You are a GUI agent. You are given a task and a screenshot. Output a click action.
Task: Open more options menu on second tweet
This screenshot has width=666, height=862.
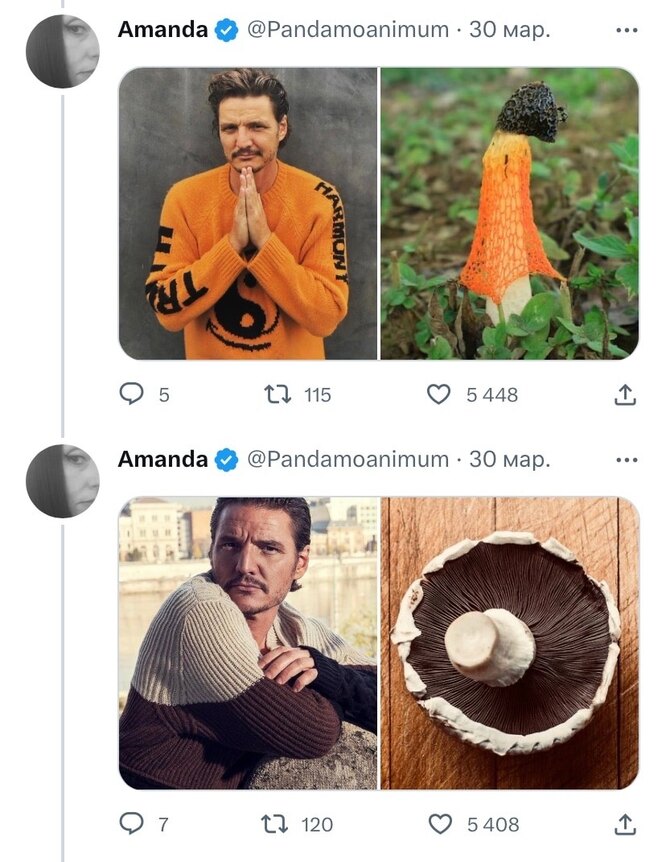click(x=626, y=460)
